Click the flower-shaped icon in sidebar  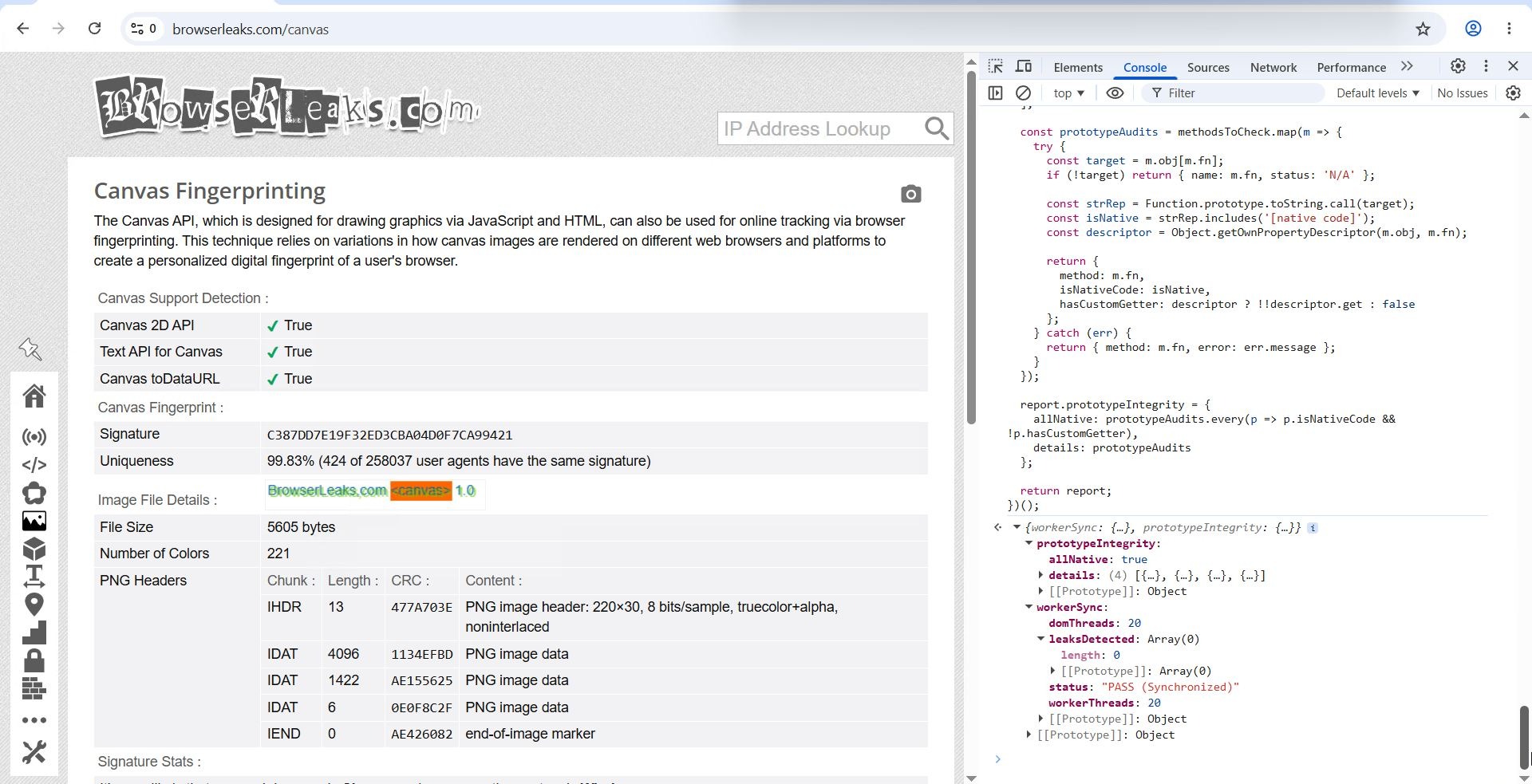34,493
